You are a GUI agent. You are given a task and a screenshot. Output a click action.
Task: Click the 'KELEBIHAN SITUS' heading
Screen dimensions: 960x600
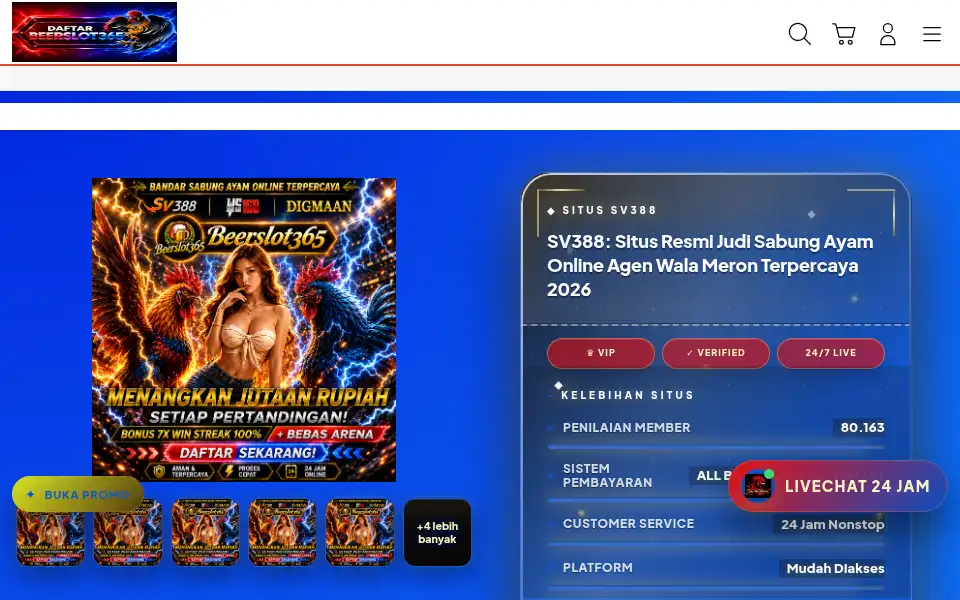(628, 396)
